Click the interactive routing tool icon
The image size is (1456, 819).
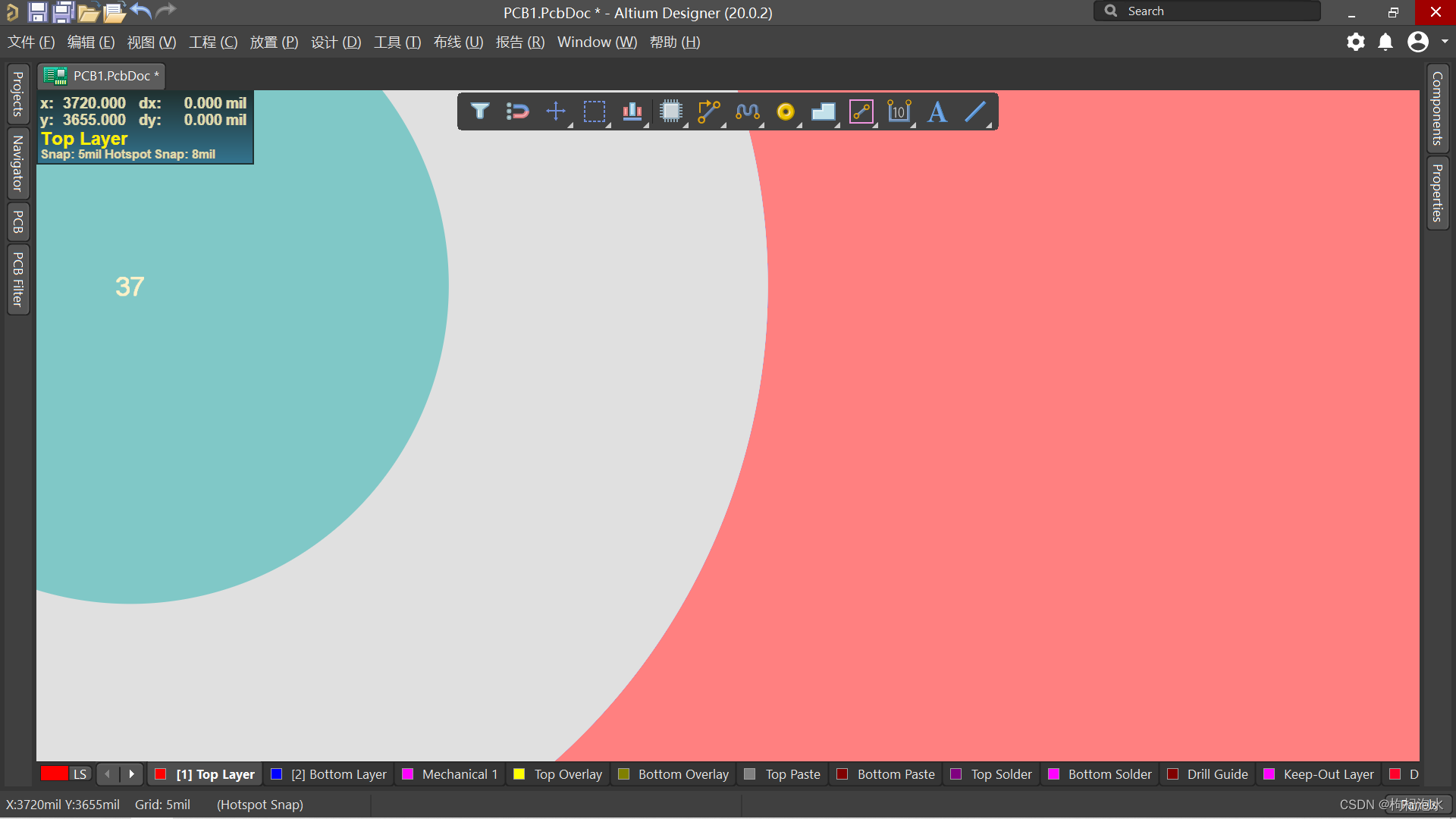click(x=710, y=111)
